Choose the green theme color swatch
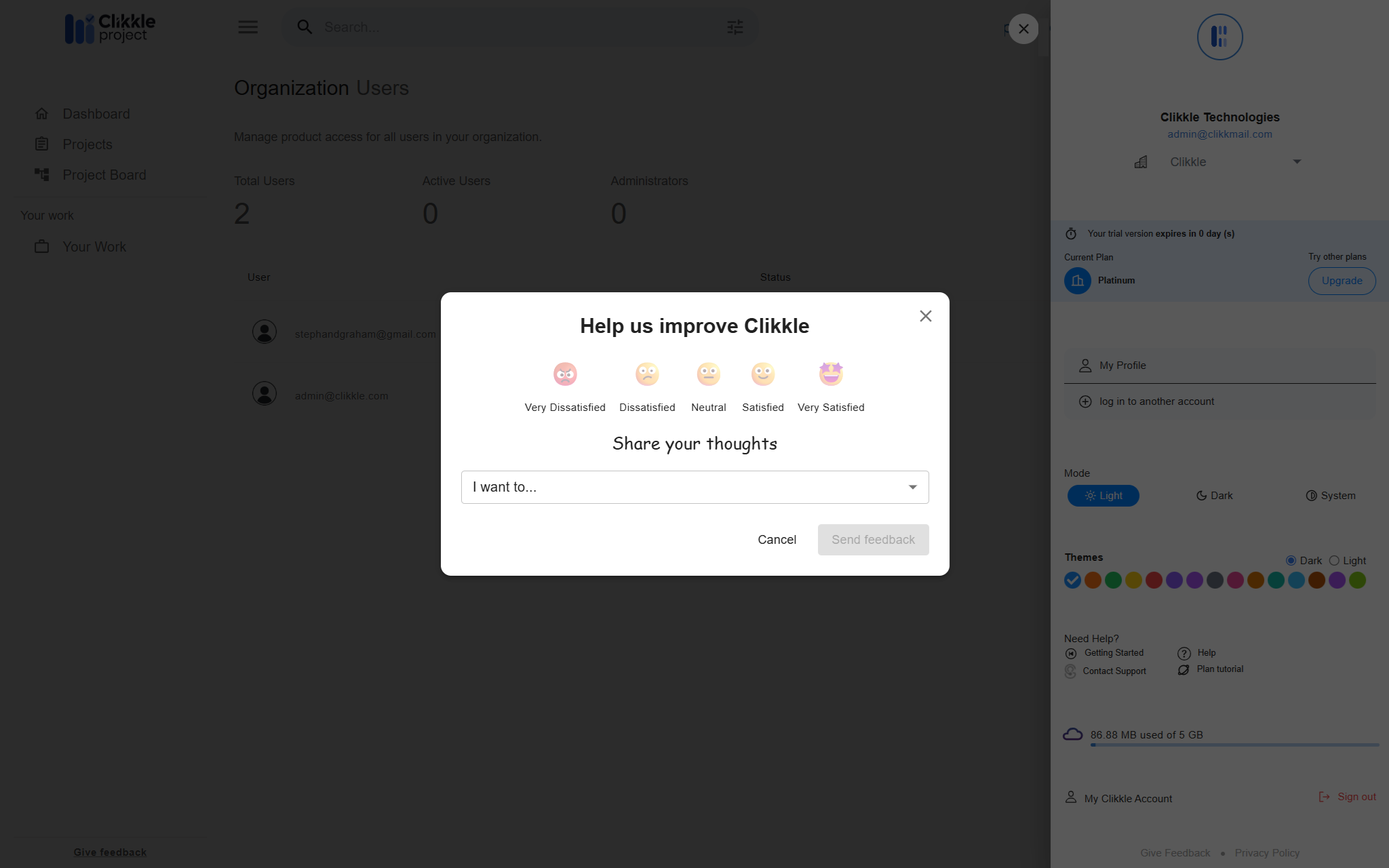The height and width of the screenshot is (868, 1389). click(1113, 580)
